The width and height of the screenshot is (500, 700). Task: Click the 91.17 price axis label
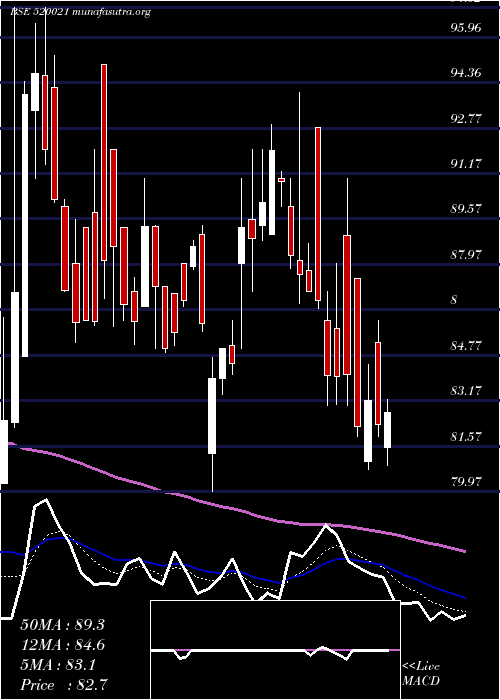click(466, 164)
